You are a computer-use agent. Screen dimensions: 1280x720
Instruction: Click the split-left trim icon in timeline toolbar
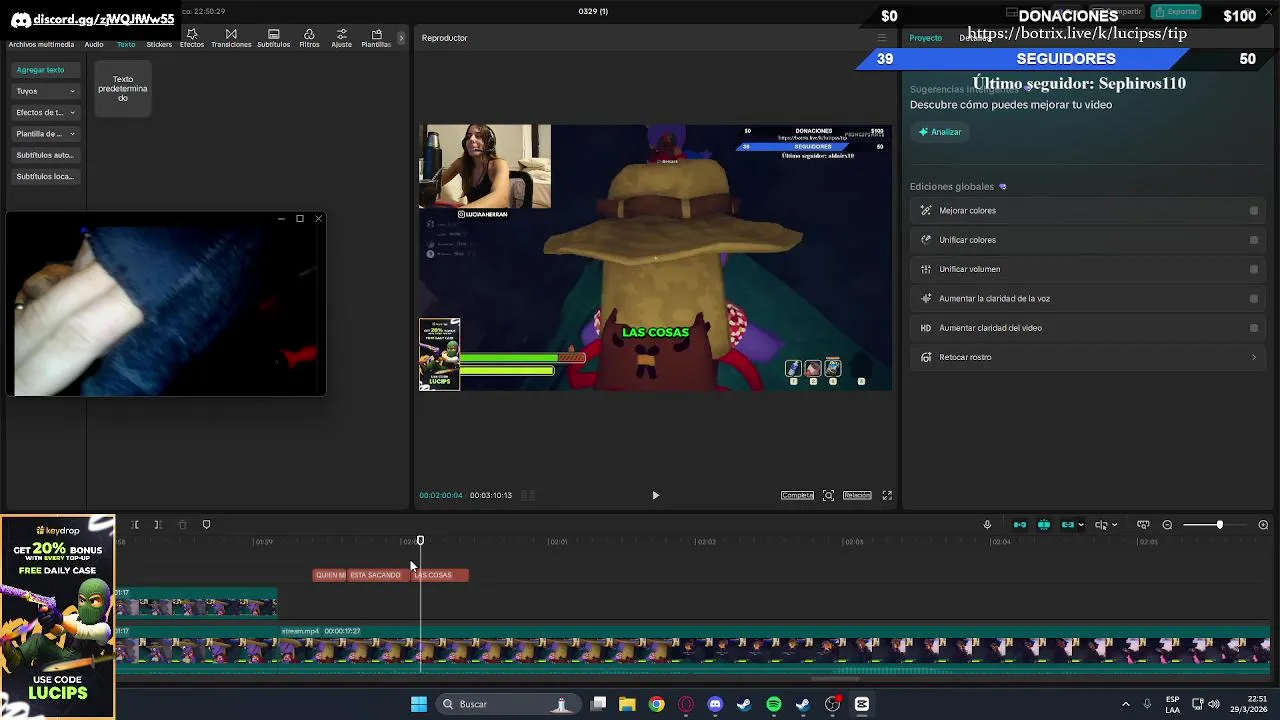tap(134, 525)
